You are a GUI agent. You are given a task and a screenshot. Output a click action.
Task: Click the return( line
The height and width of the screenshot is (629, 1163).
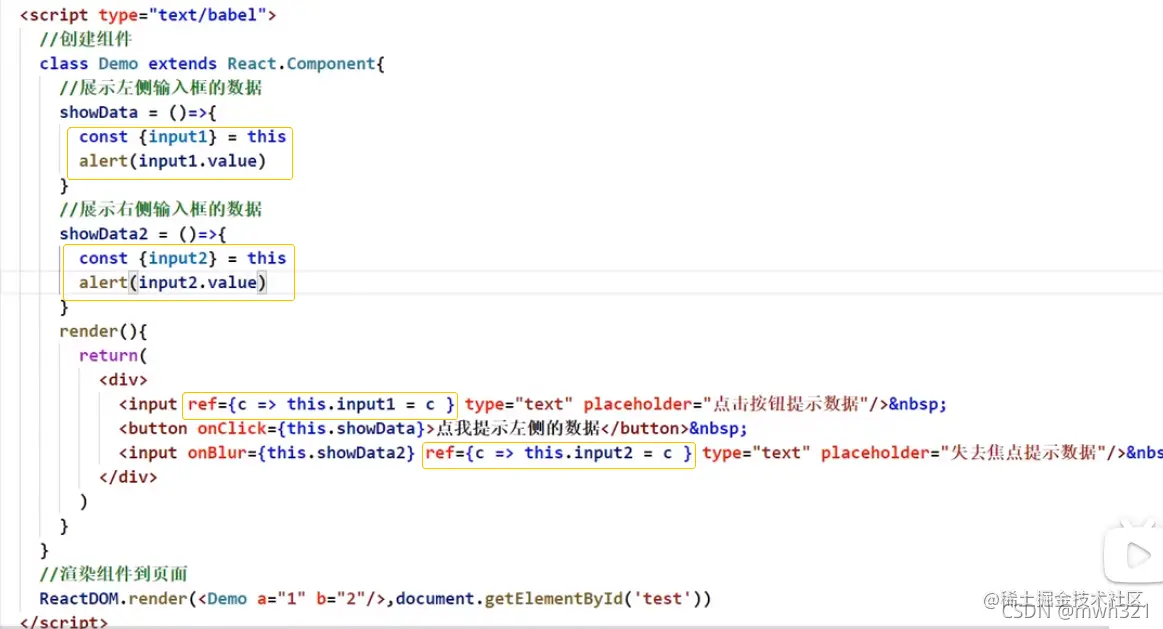[113, 355]
